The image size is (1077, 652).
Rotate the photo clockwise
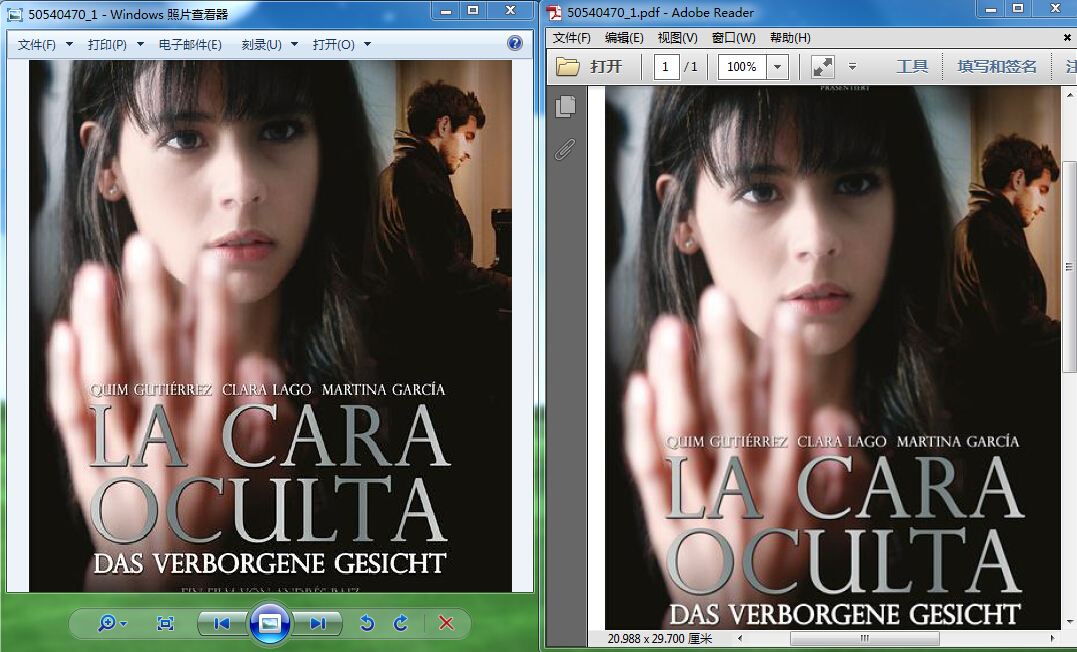(401, 623)
